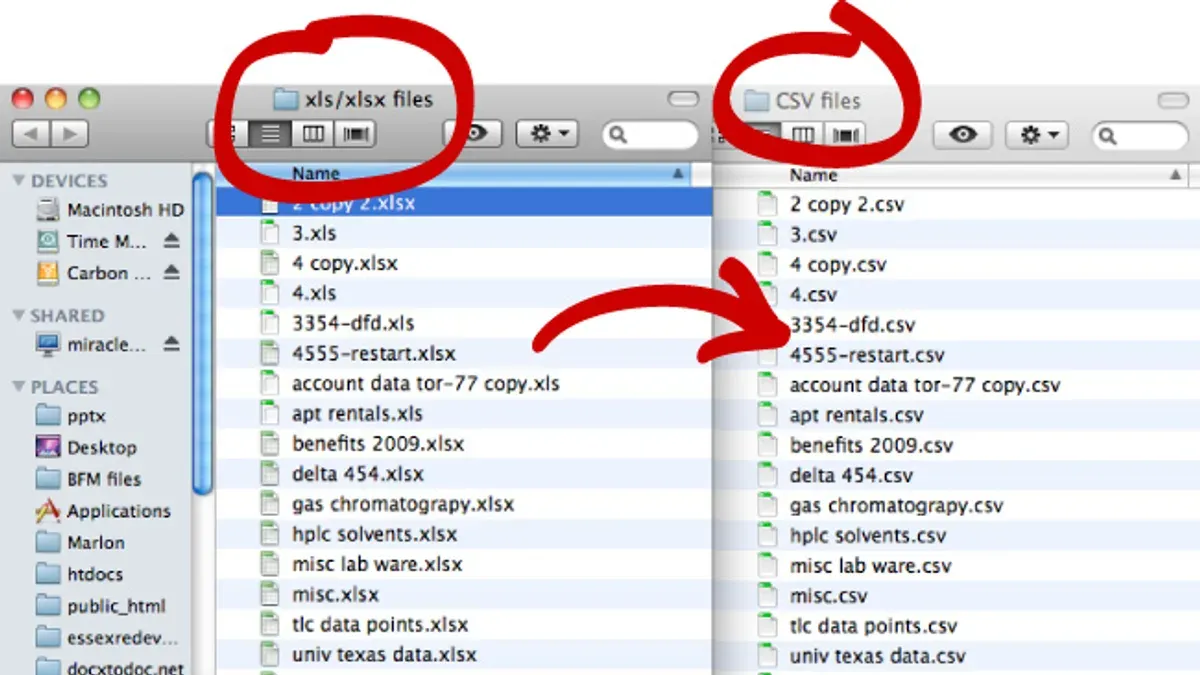Open Quick Look eye button in CSV files window
This screenshot has height=675, width=1200.
(x=962, y=134)
